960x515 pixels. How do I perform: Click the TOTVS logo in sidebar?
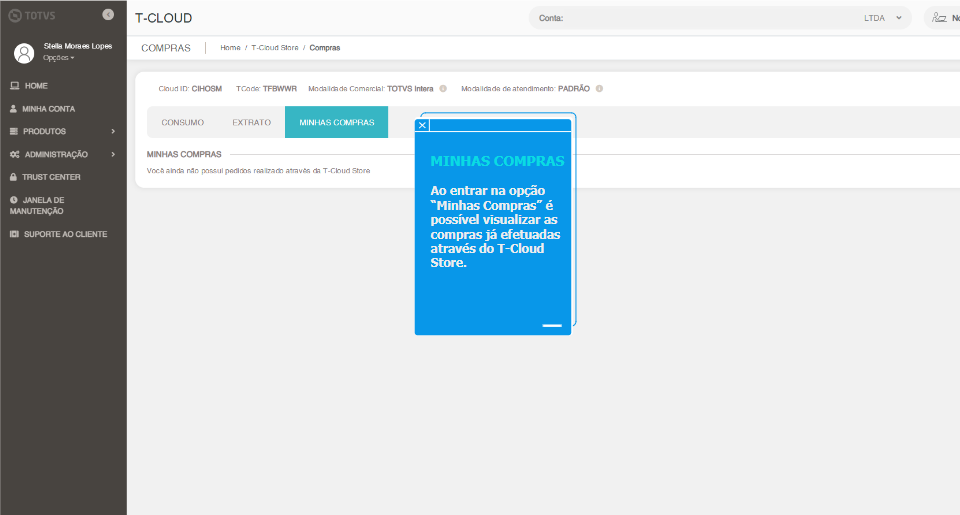pos(32,15)
